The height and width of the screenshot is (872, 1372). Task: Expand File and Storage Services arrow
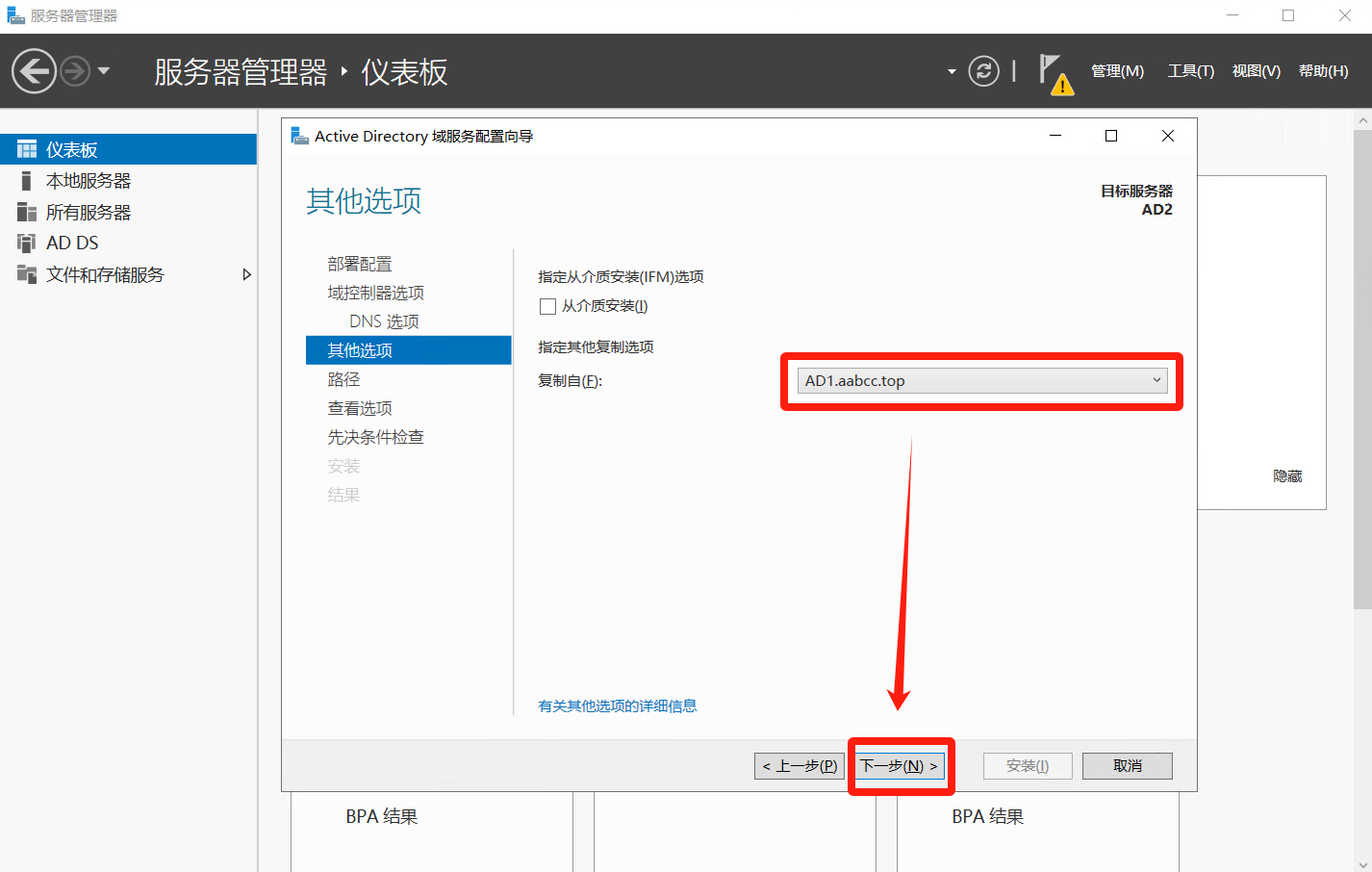pos(246,275)
